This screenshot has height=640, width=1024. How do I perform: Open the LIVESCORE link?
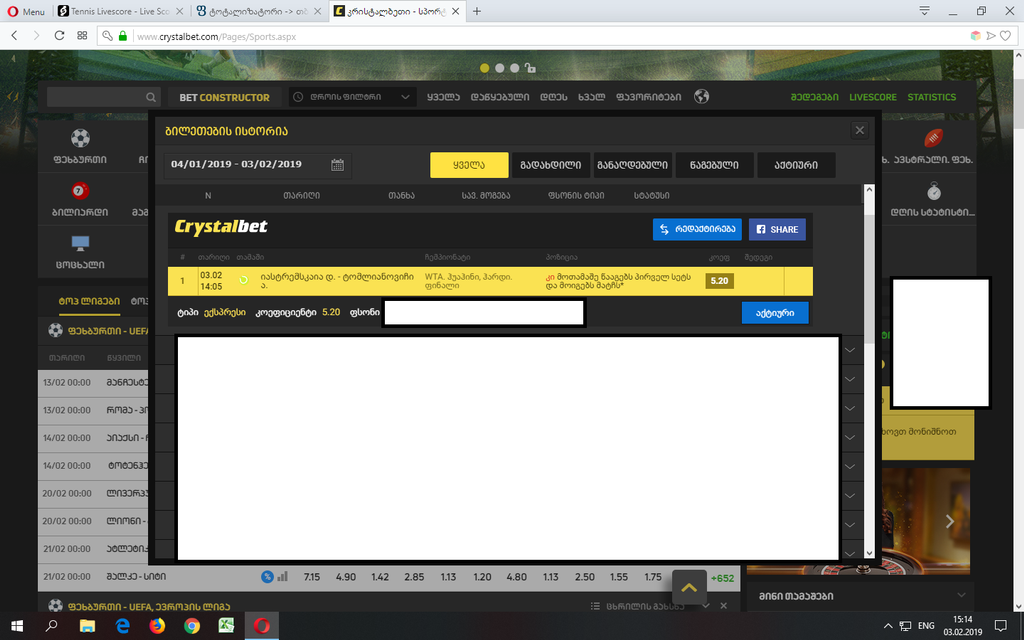pos(872,97)
